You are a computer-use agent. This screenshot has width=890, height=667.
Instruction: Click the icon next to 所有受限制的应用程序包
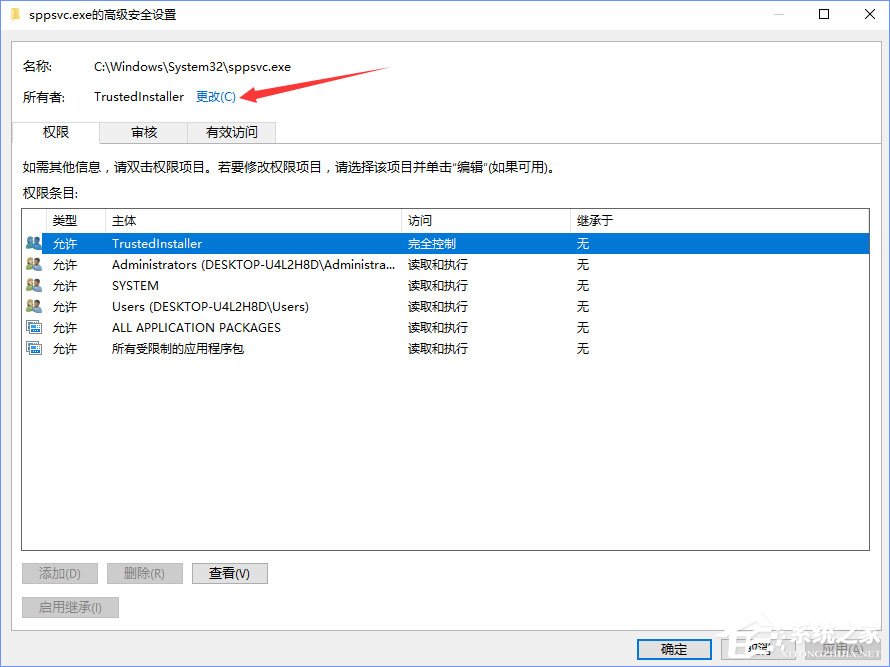tap(33, 348)
